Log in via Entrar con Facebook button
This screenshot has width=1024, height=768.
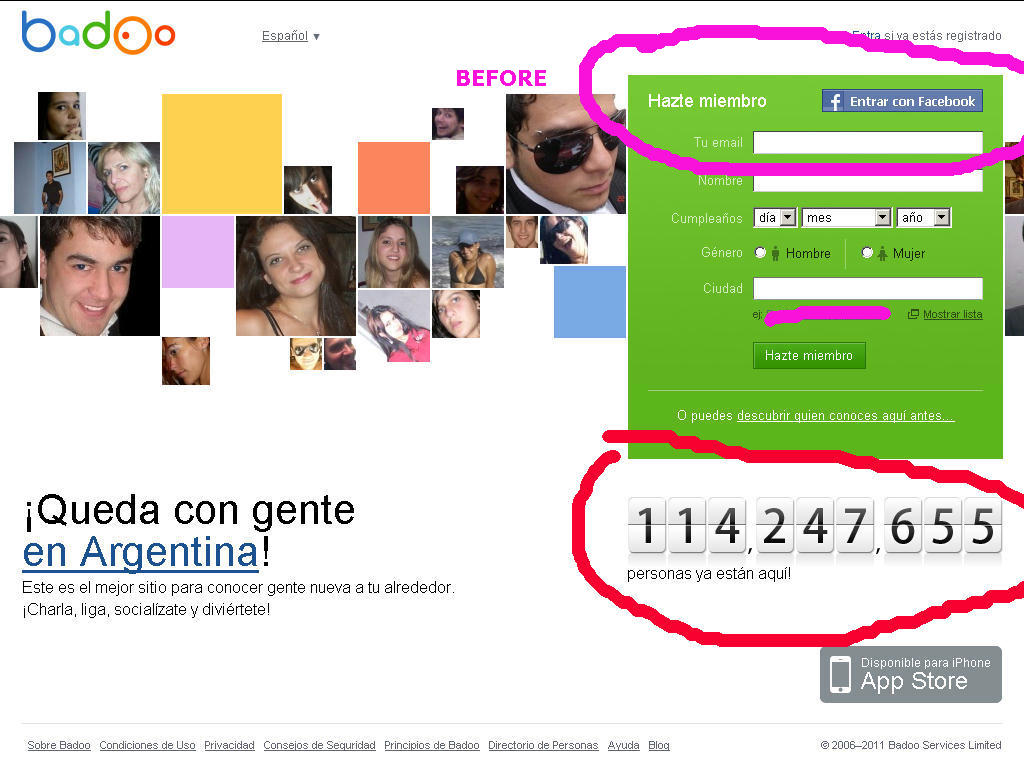[902, 101]
